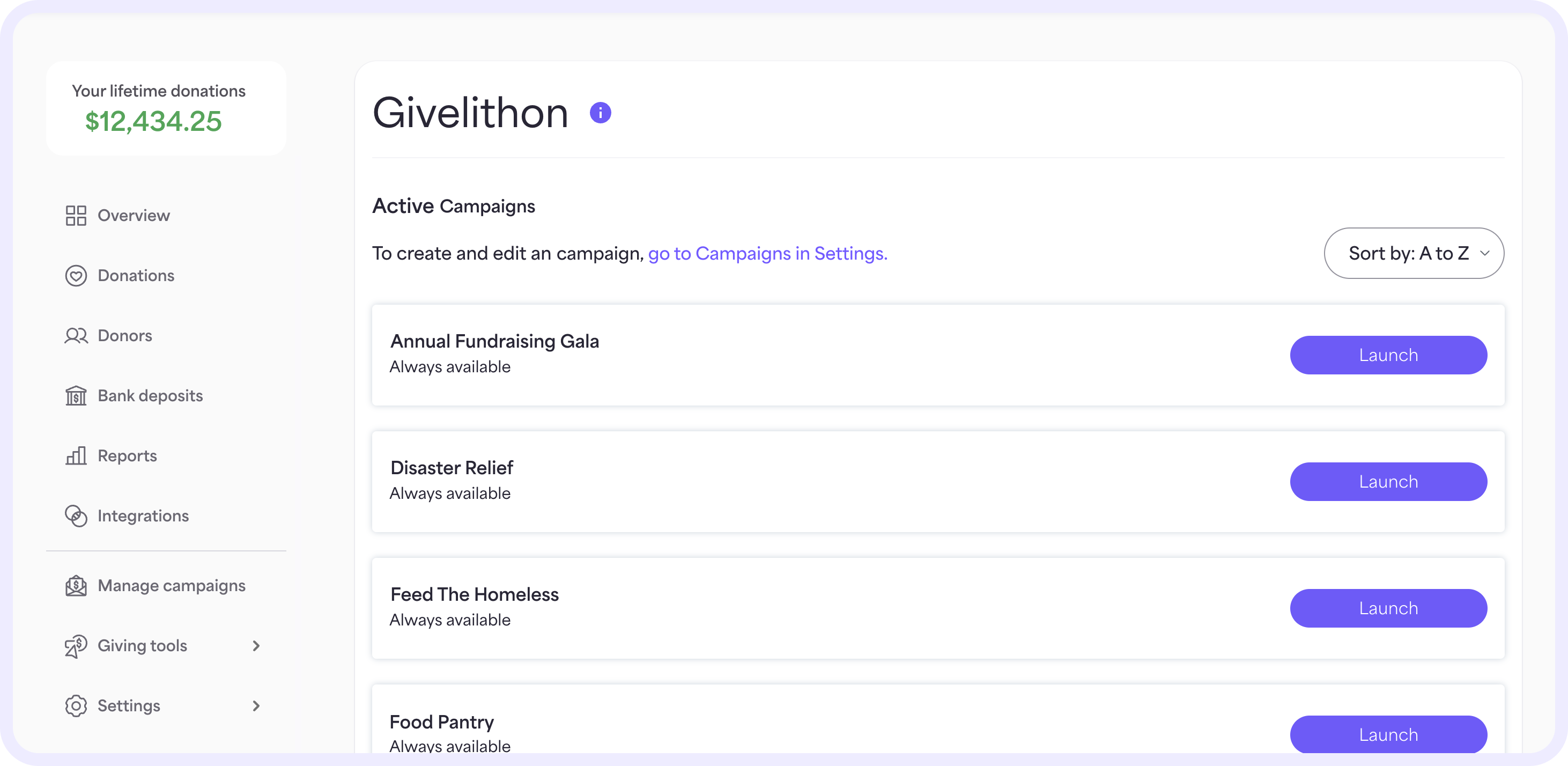Toggle Always available for Feed The Homeless
This screenshot has width=1568, height=766.
pyautogui.click(x=450, y=620)
